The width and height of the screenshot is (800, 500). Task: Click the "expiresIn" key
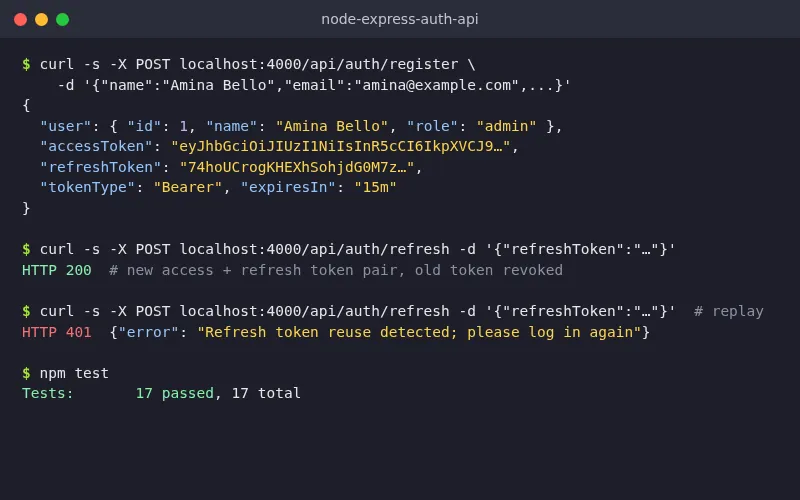click(x=288, y=187)
